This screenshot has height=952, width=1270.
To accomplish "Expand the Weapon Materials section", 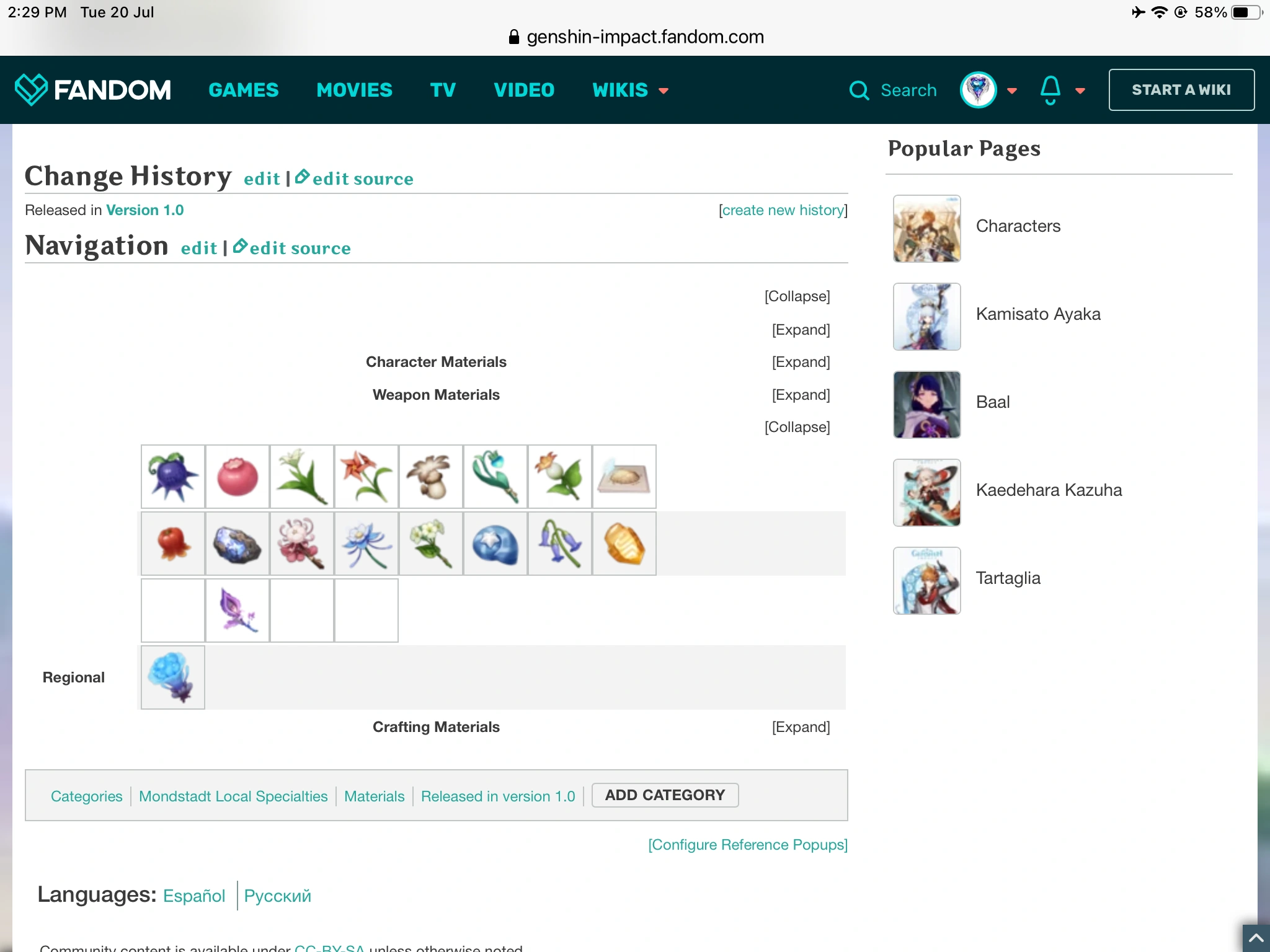I will (801, 394).
